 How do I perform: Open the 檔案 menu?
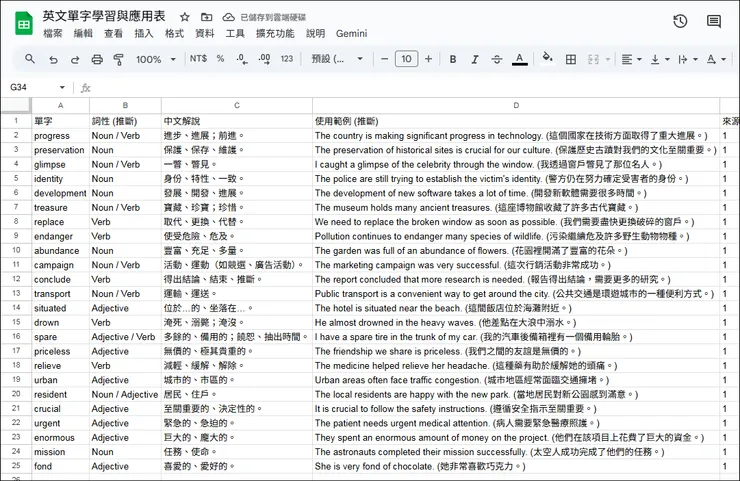click(x=53, y=34)
